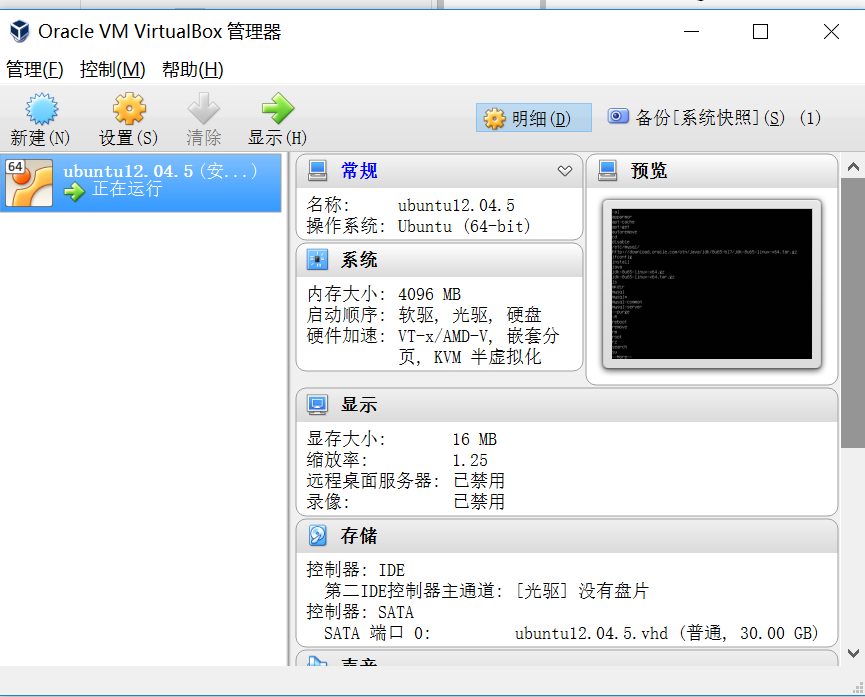This screenshot has height=697, width=865.
Task: Click the Display (显示) section screen icon
Action: point(317,405)
